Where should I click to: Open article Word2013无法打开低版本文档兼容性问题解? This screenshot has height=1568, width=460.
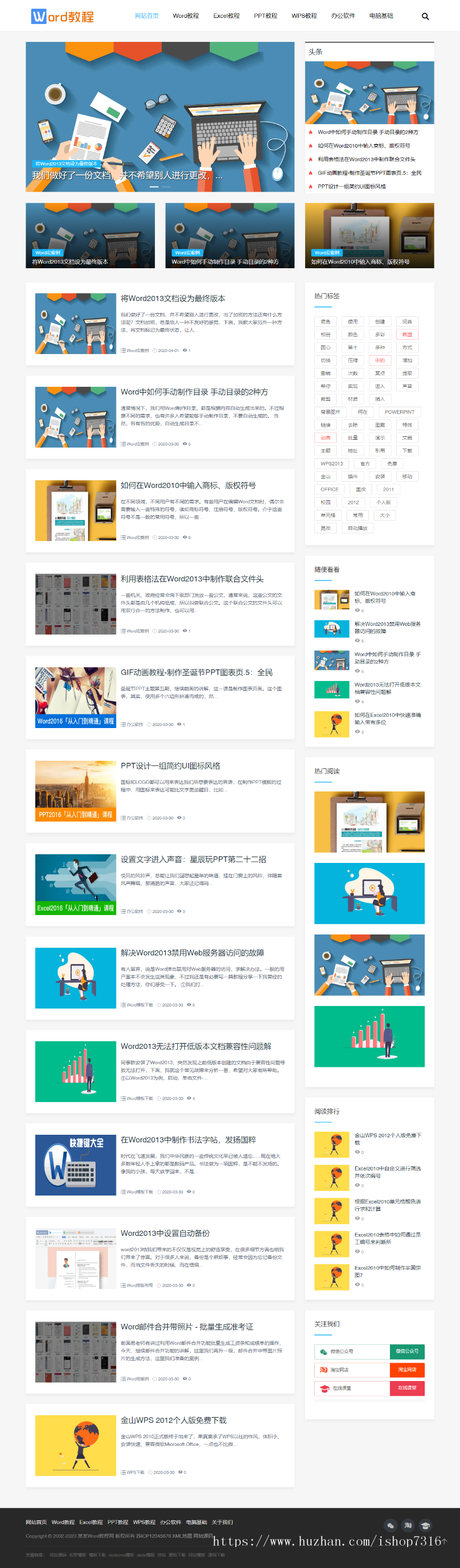pyautogui.click(x=196, y=1046)
